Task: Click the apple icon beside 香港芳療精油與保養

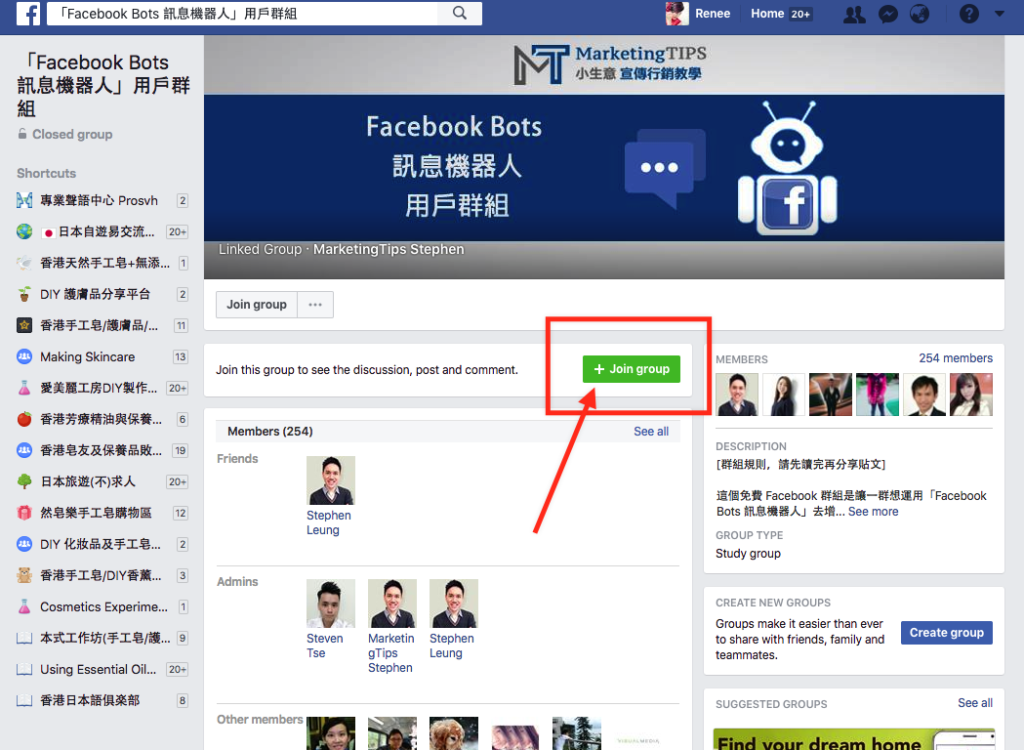Action: [24, 419]
